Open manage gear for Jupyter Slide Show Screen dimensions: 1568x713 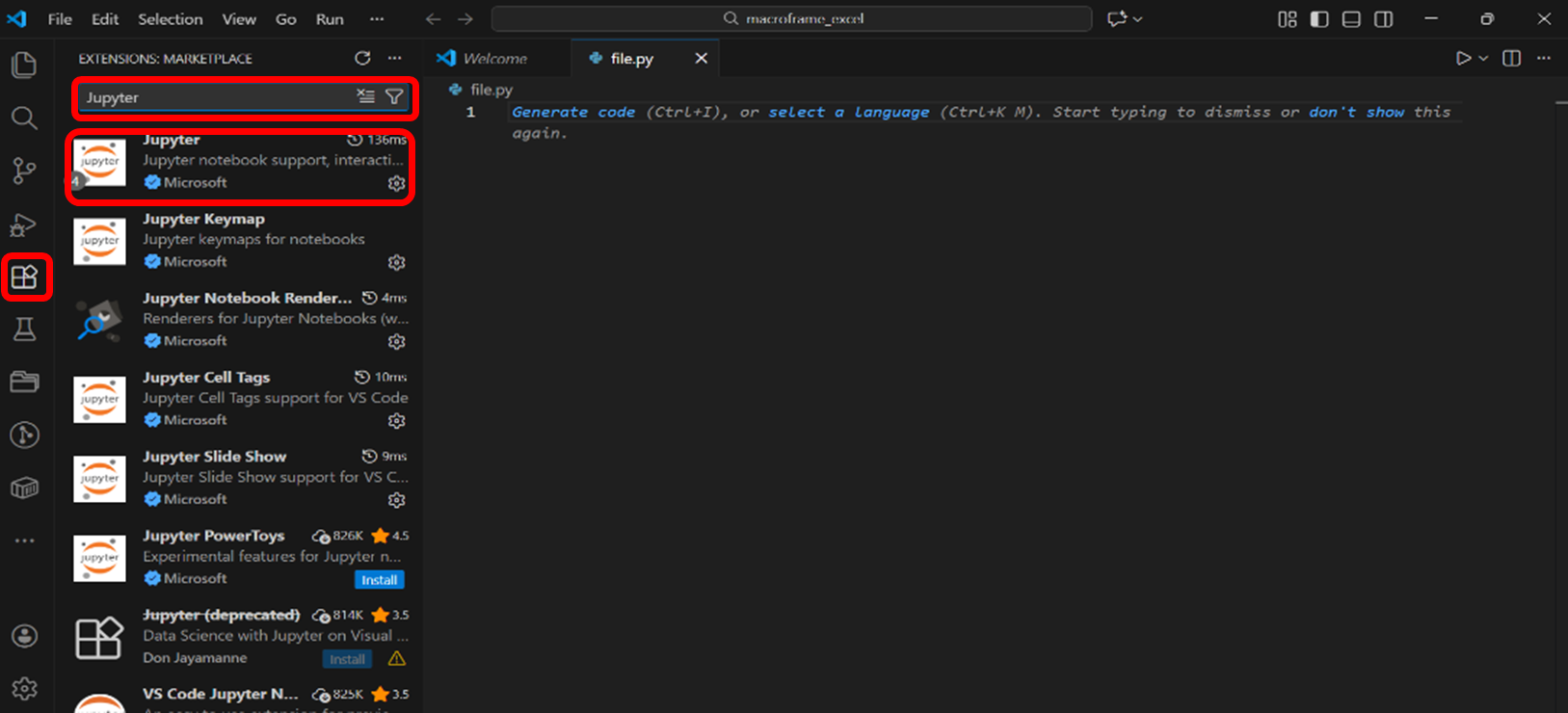tap(396, 499)
